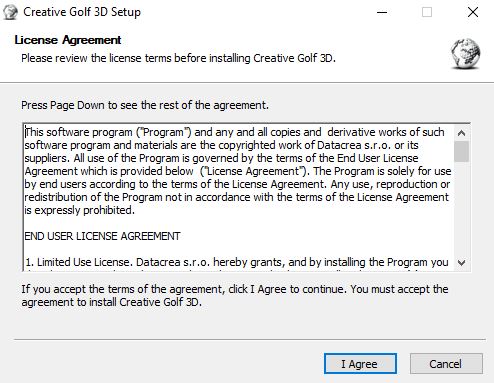This screenshot has width=494, height=383.
Task: Click the Limited Use License paragraph
Action: (237, 262)
